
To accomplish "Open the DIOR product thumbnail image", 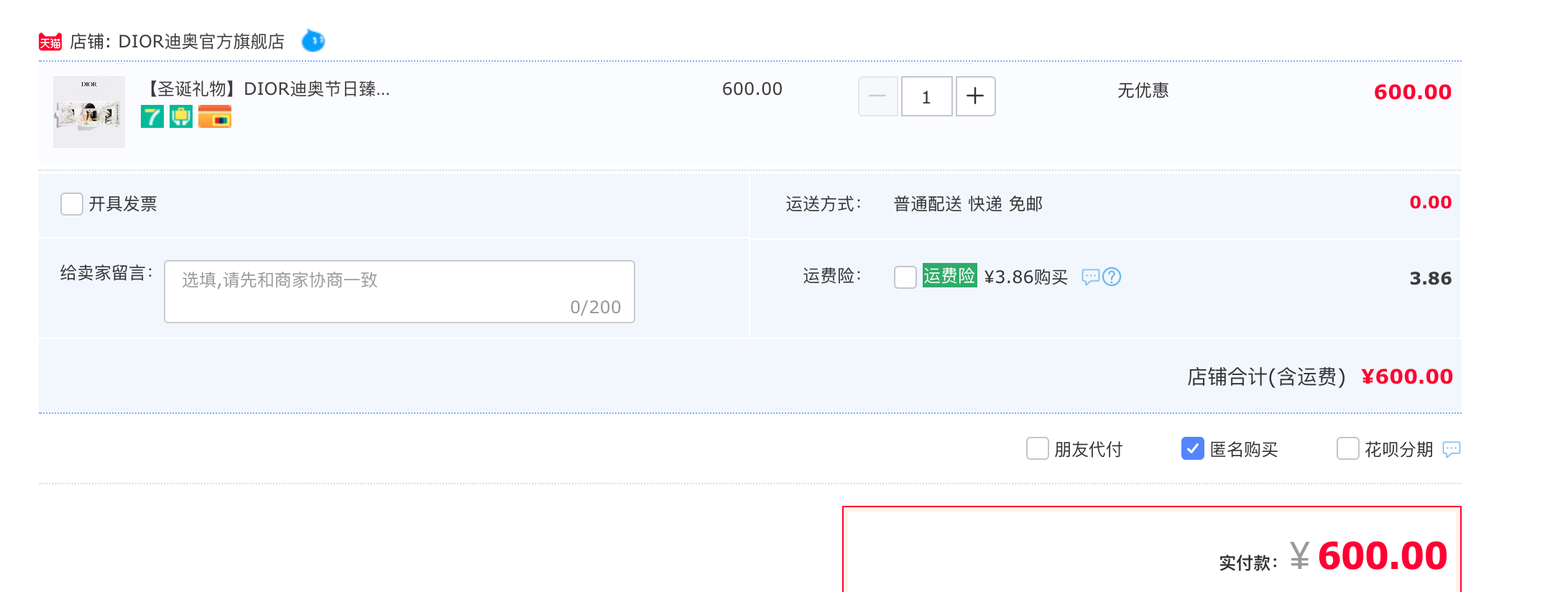I will coord(89,112).
